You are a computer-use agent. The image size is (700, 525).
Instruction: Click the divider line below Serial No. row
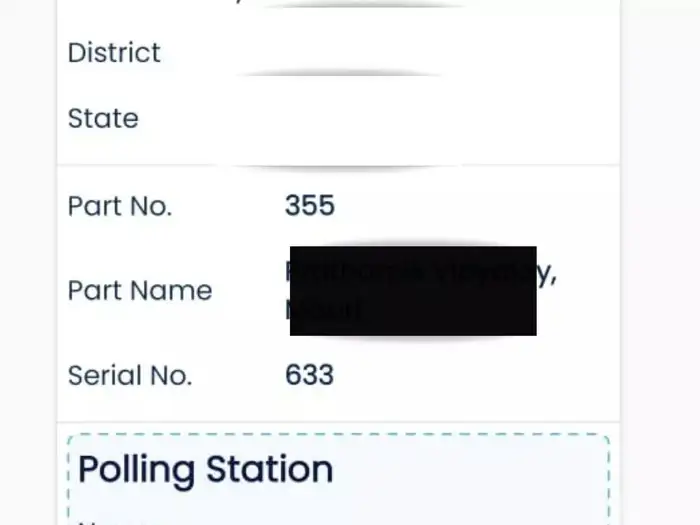338,421
